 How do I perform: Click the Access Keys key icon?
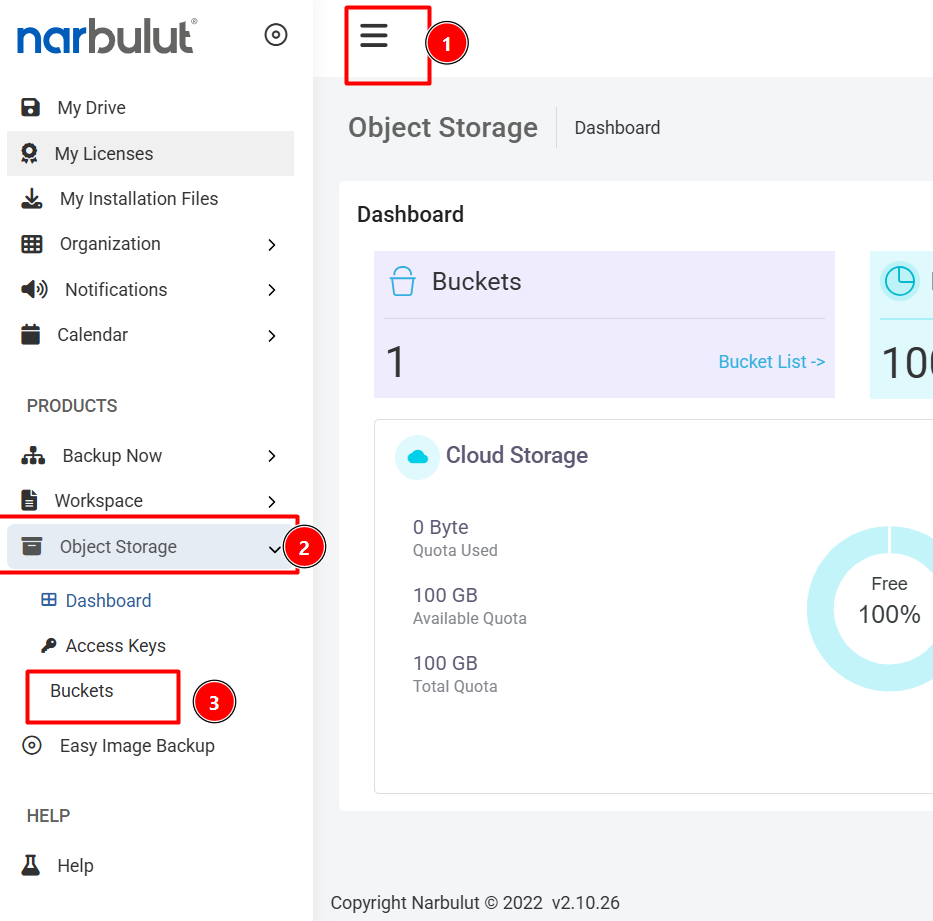(49, 645)
